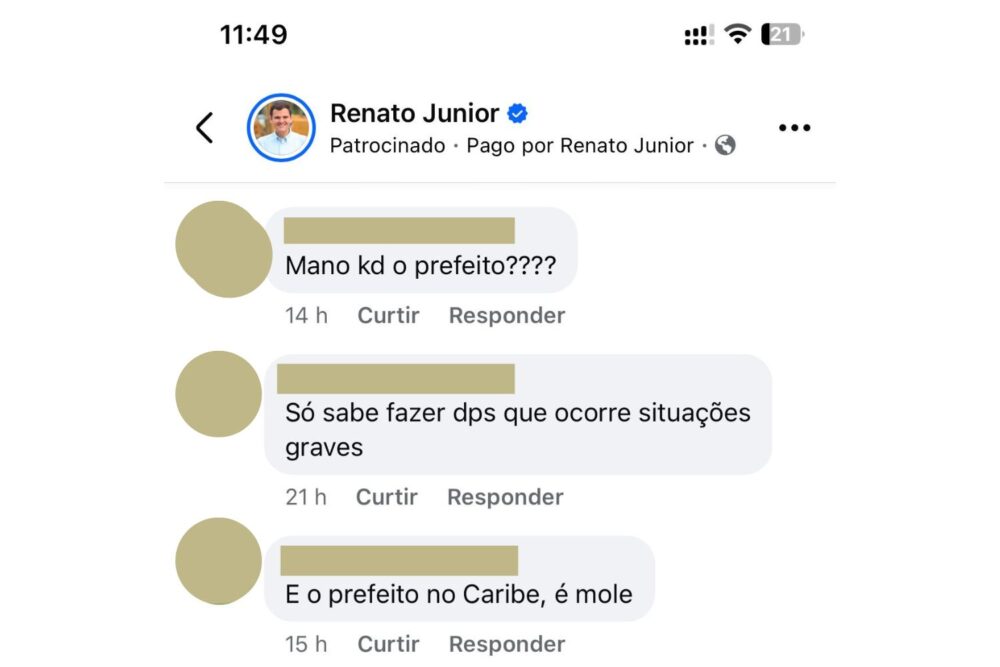Like the 'prefeito no Caribe' comment

click(388, 644)
